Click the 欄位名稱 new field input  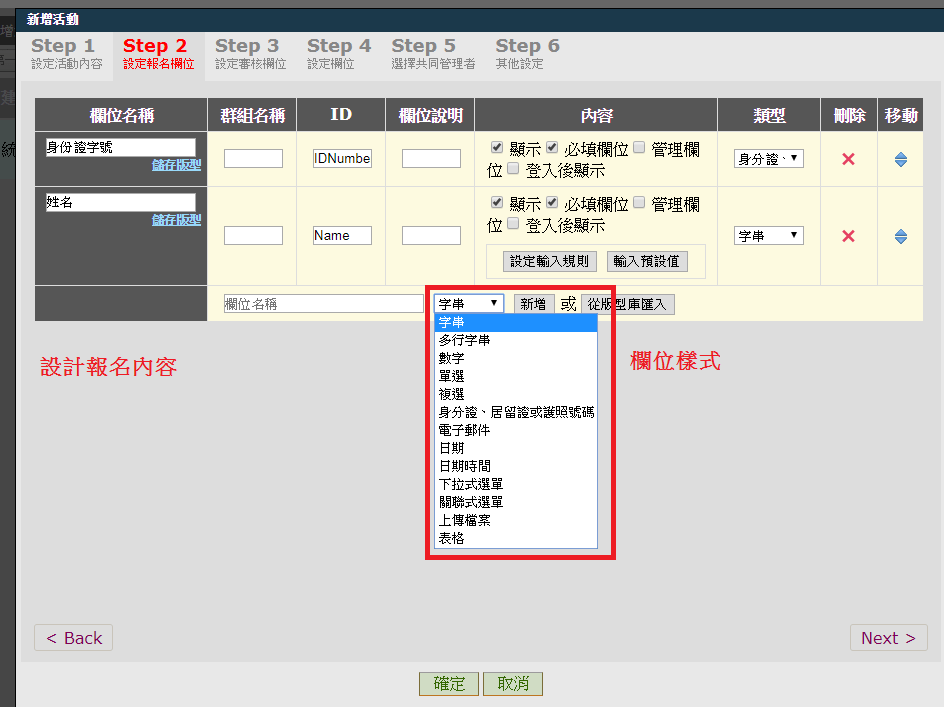[x=323, y=303]
